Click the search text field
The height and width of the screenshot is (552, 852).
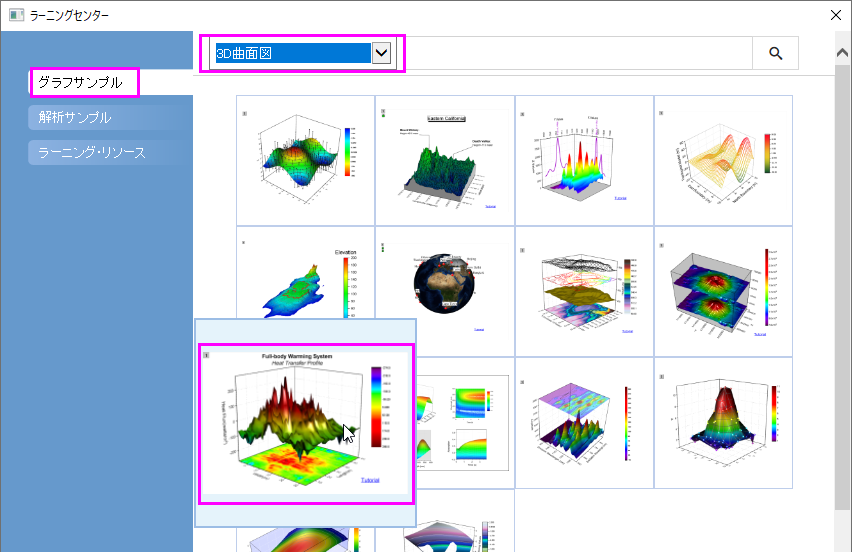coord(579,53)
